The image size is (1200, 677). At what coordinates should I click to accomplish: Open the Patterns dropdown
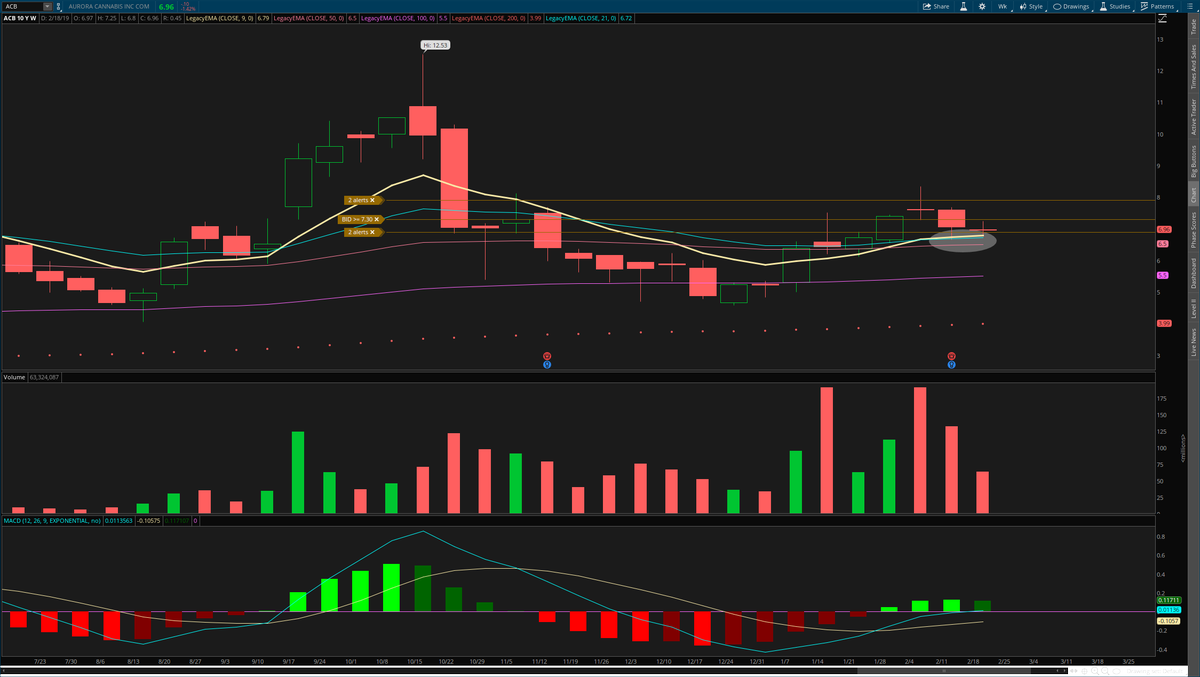click(x=1157, y=6)
